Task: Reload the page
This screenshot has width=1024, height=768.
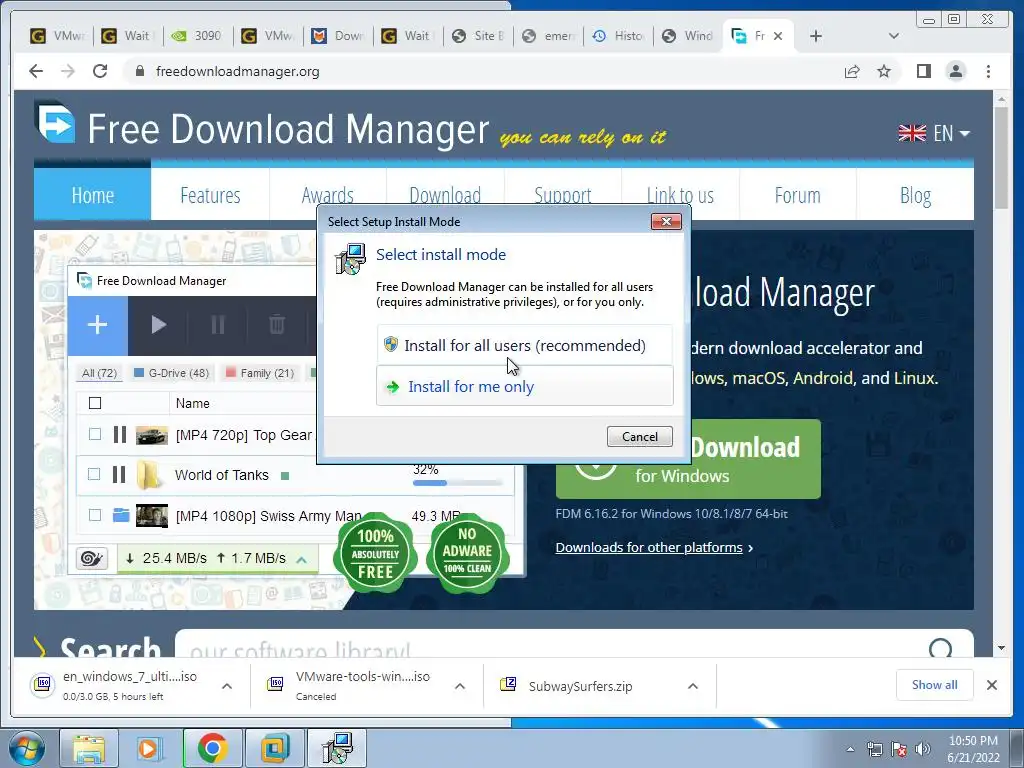Action: click(x=100, y=71)
